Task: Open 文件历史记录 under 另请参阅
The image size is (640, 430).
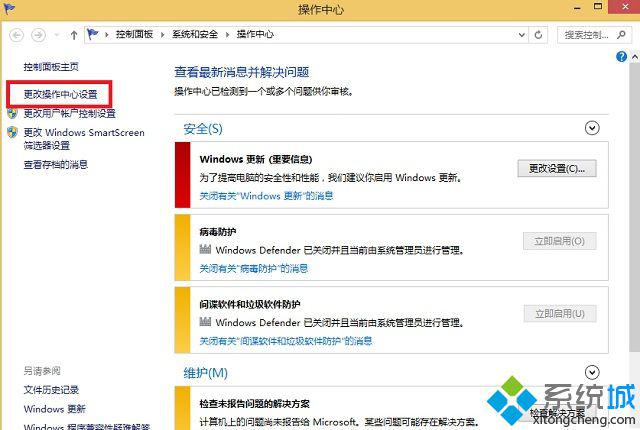Action: tap(51, 390)
